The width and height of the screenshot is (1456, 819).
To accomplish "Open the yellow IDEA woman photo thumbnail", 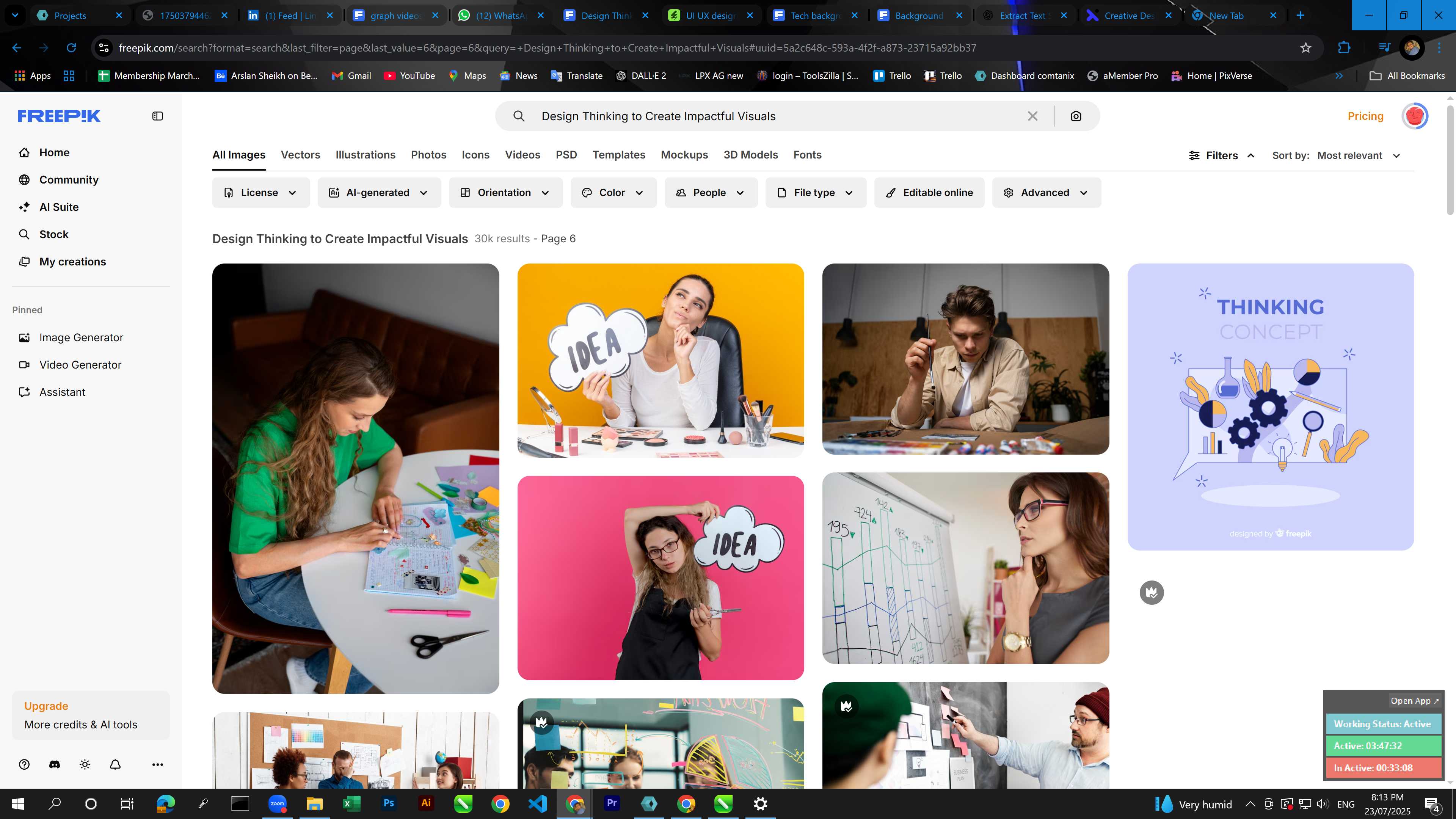I will pyautogui.click(x=660, y=361).
